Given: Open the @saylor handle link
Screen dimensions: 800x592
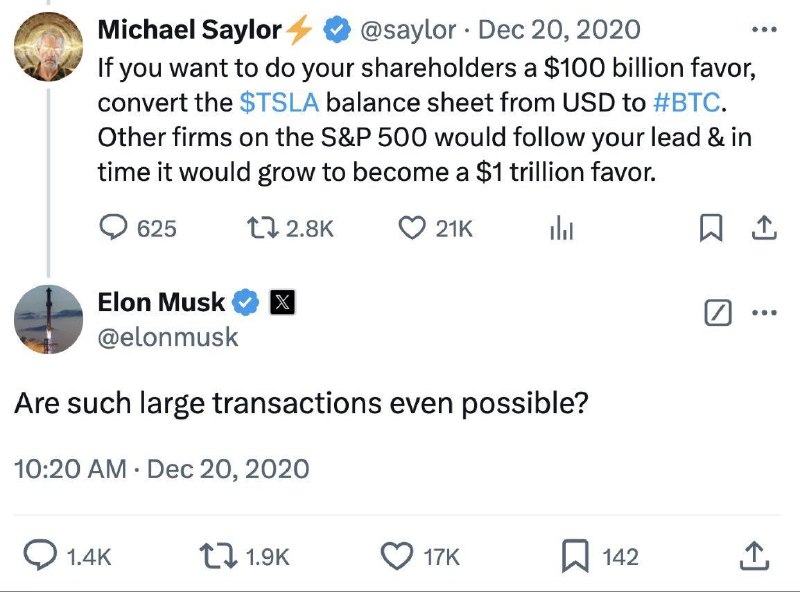Looking at the screenshot, I should pyautogui.click(x=408, y=30).
